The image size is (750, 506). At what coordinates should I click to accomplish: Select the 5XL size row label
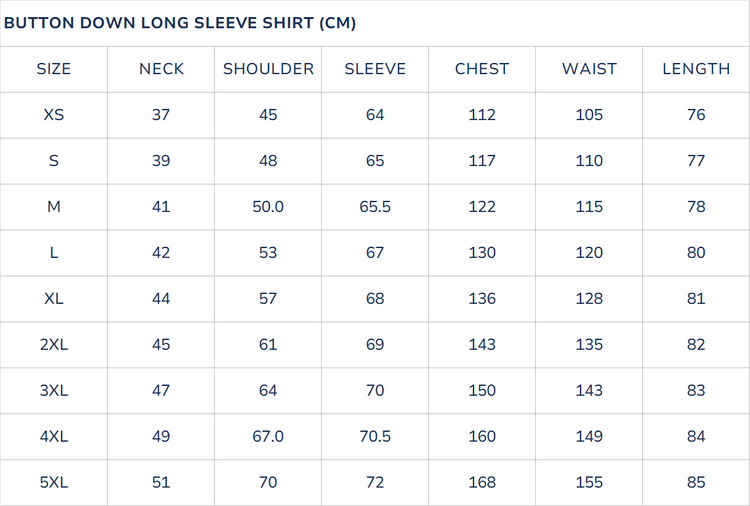(54, 482)
